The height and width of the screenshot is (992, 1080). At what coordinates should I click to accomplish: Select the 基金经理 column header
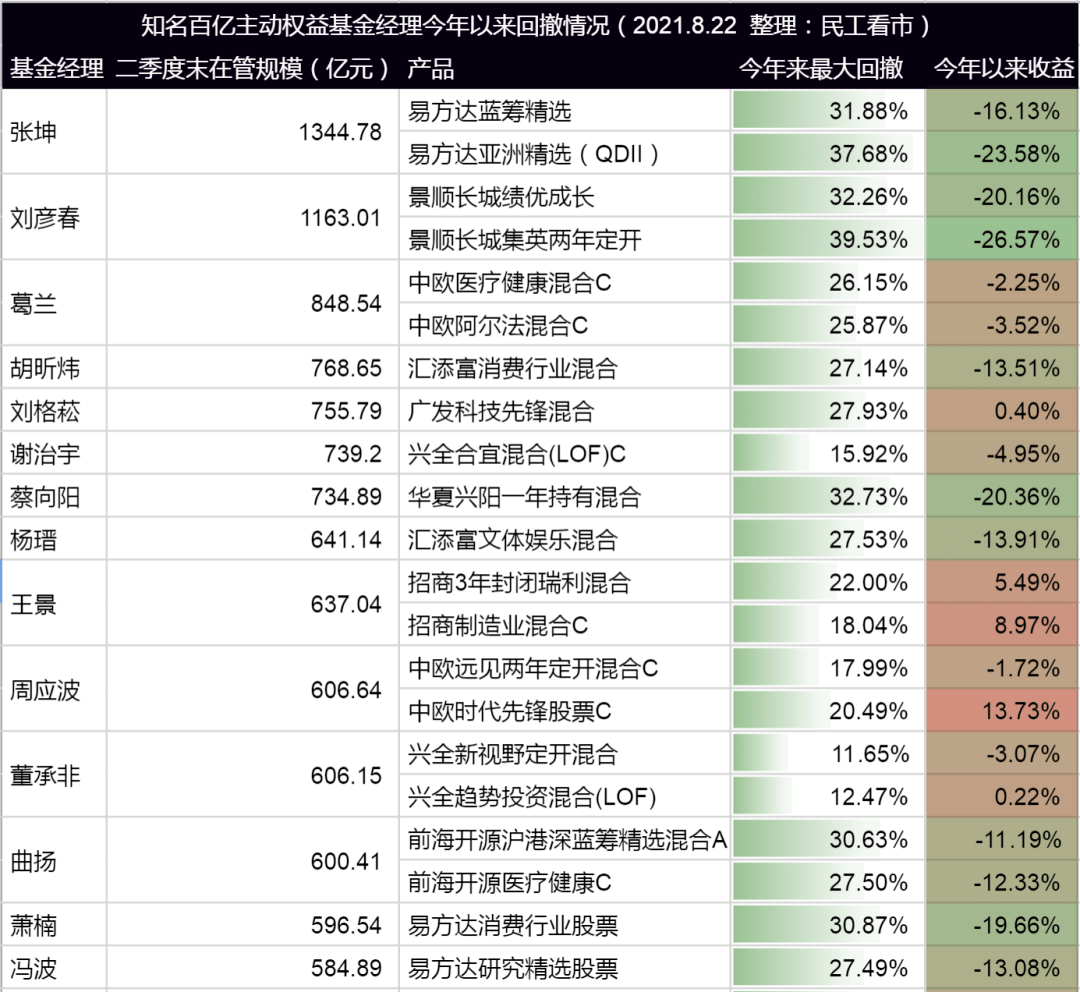tap(56, 68)
